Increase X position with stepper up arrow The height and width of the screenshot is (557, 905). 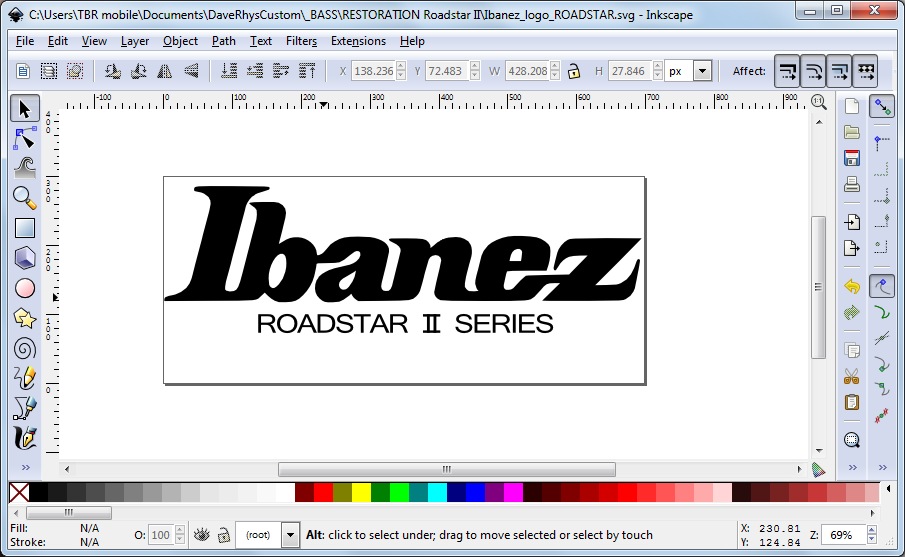point(401,66)
